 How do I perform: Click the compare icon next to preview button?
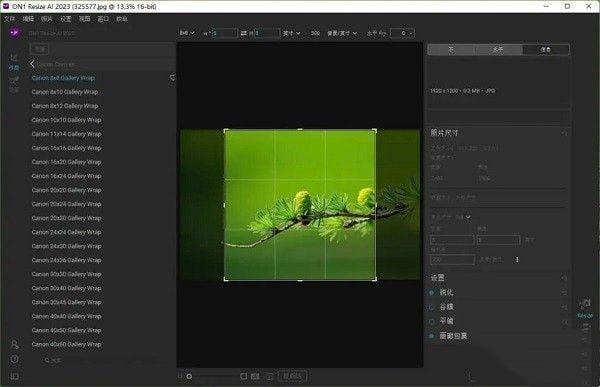tap(270, 377)
